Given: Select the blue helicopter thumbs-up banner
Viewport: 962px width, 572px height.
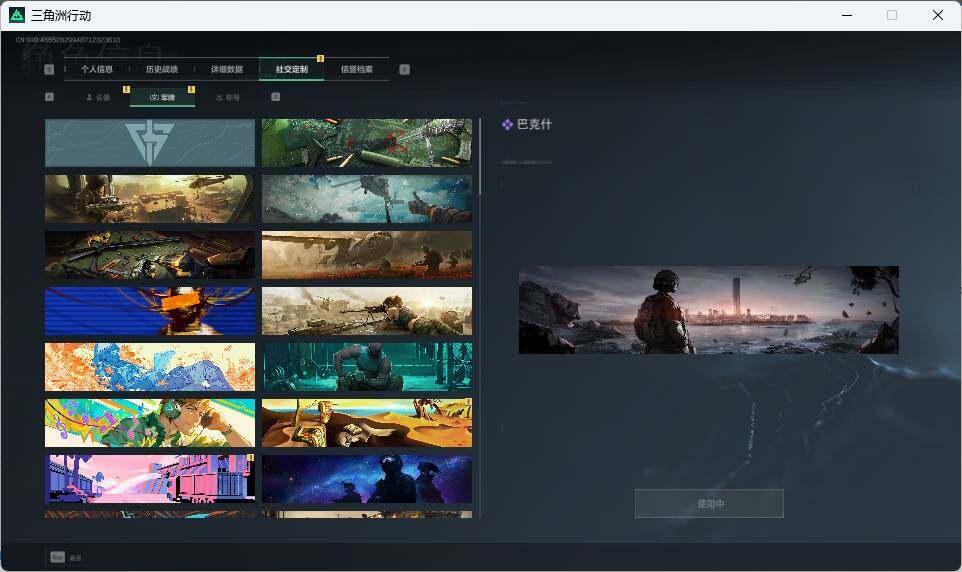Looking at the screenshot, I should pos(367,199).
